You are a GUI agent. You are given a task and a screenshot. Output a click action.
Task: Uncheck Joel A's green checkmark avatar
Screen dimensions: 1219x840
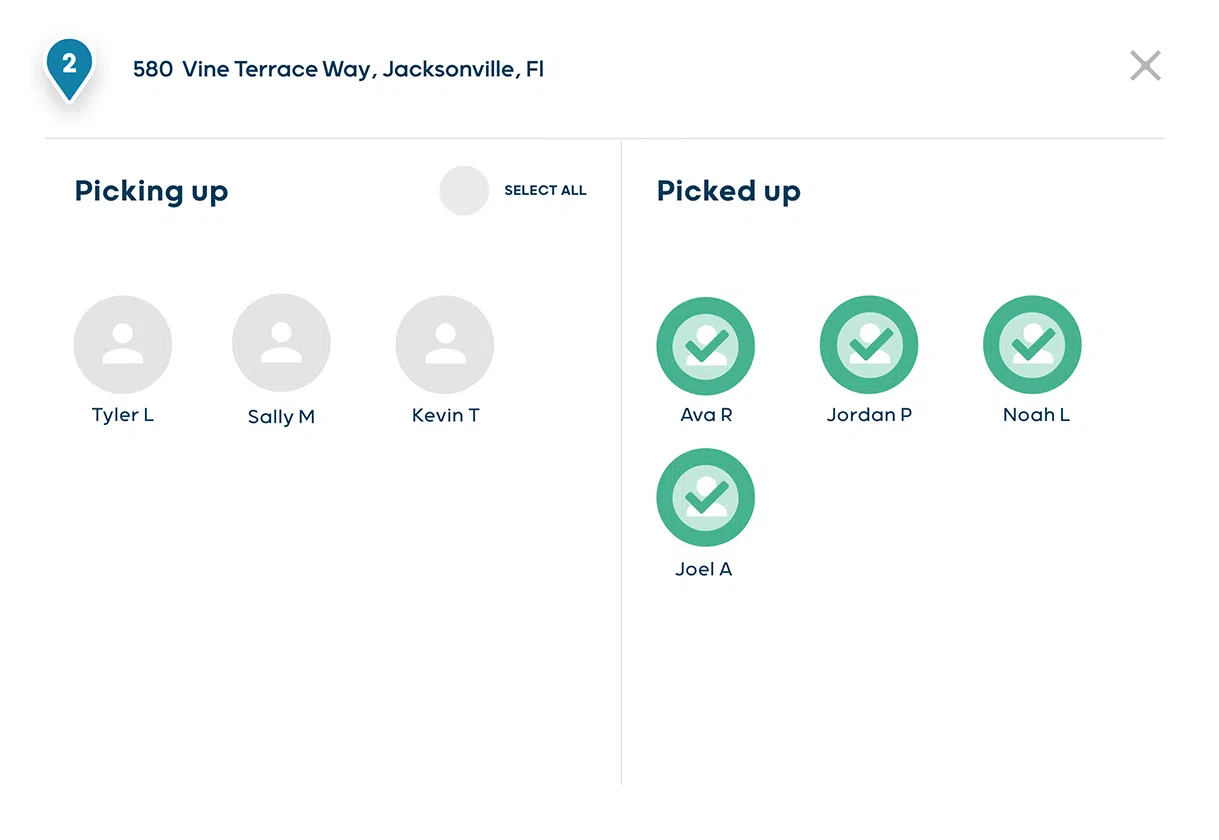click(x=706, y=498)
